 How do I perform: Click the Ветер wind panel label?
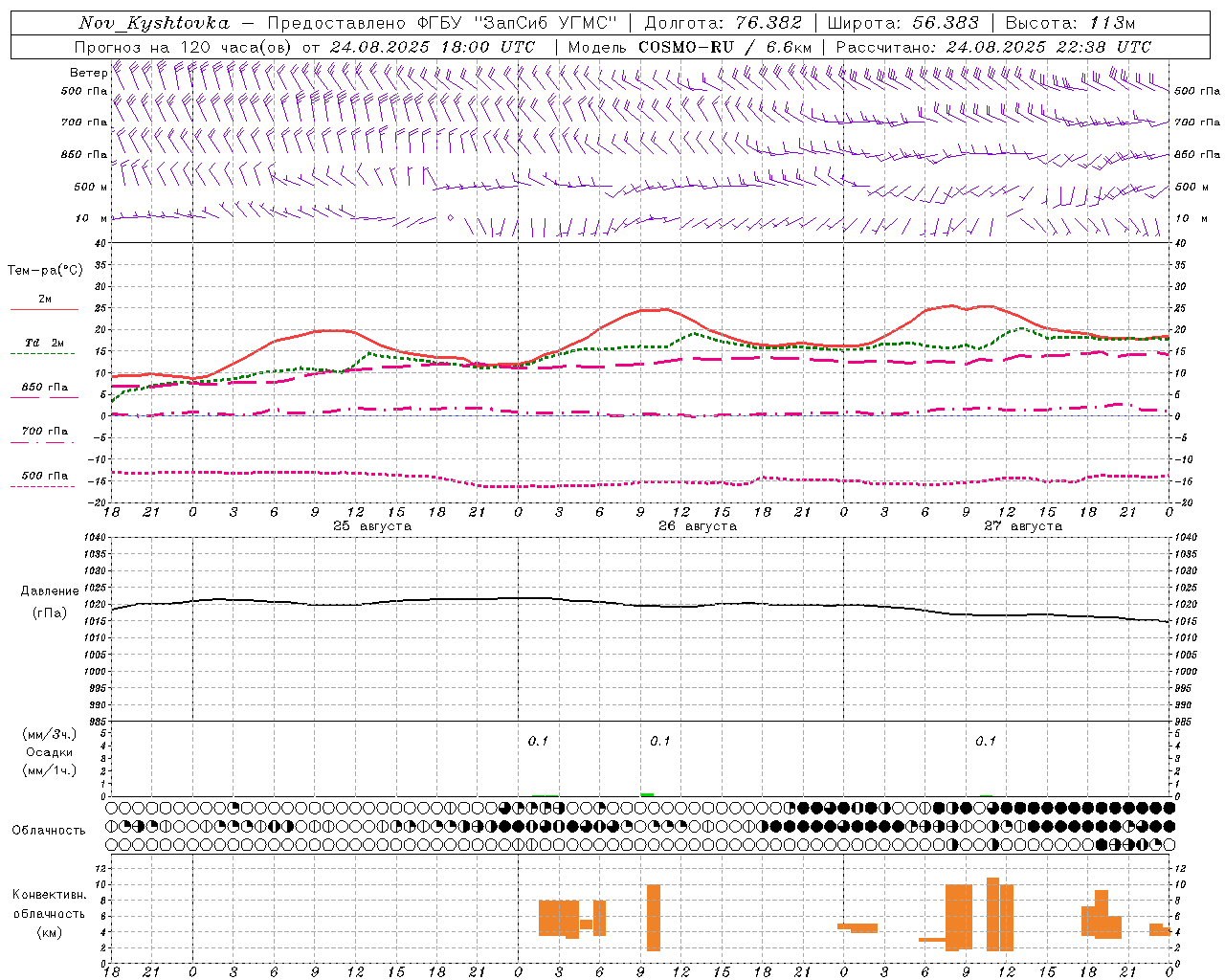[88, 73]
